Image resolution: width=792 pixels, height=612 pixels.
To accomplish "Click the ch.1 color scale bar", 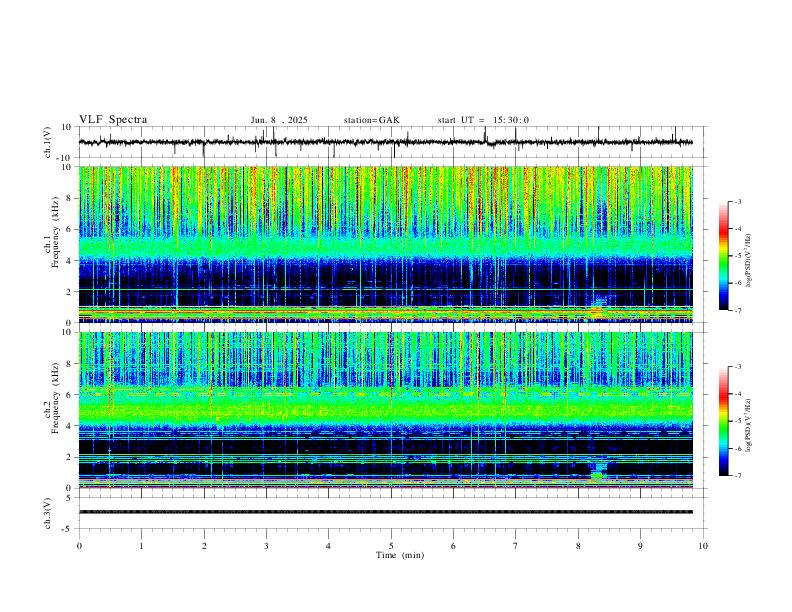I will tap(724, 256).
